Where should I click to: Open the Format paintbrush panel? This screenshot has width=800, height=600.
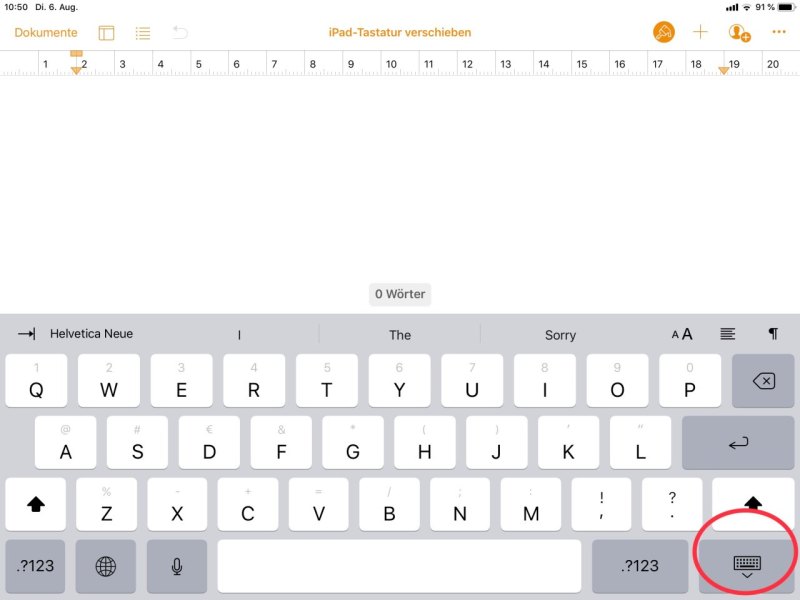point(663,33)
